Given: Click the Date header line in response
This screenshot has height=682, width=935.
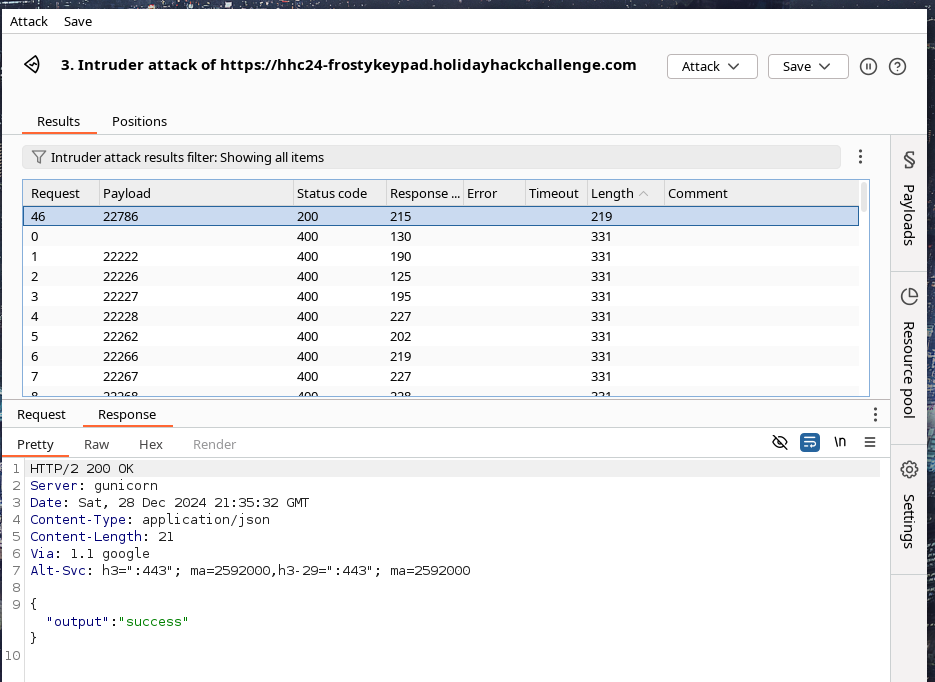Looking at the screenshot, I should point(169,503).
